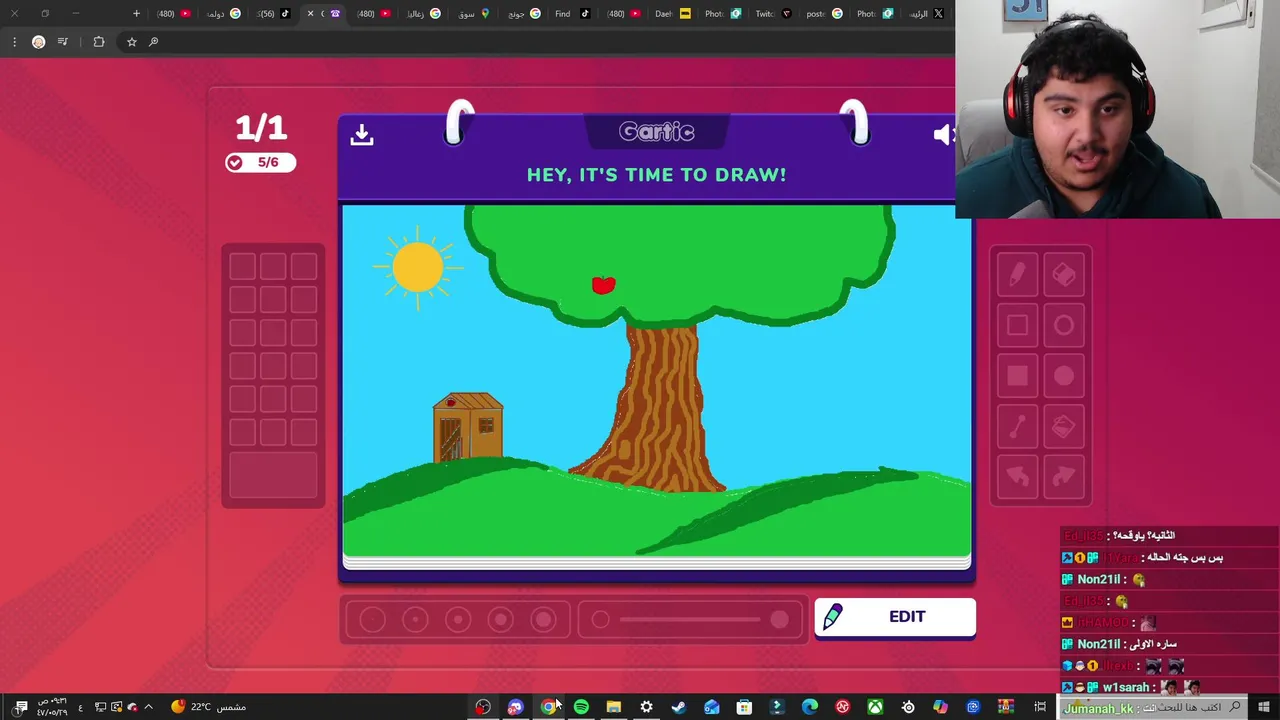Screen dimensions: 1280x720
Task: Click the opacity slider handle
Action: [779, 620]
